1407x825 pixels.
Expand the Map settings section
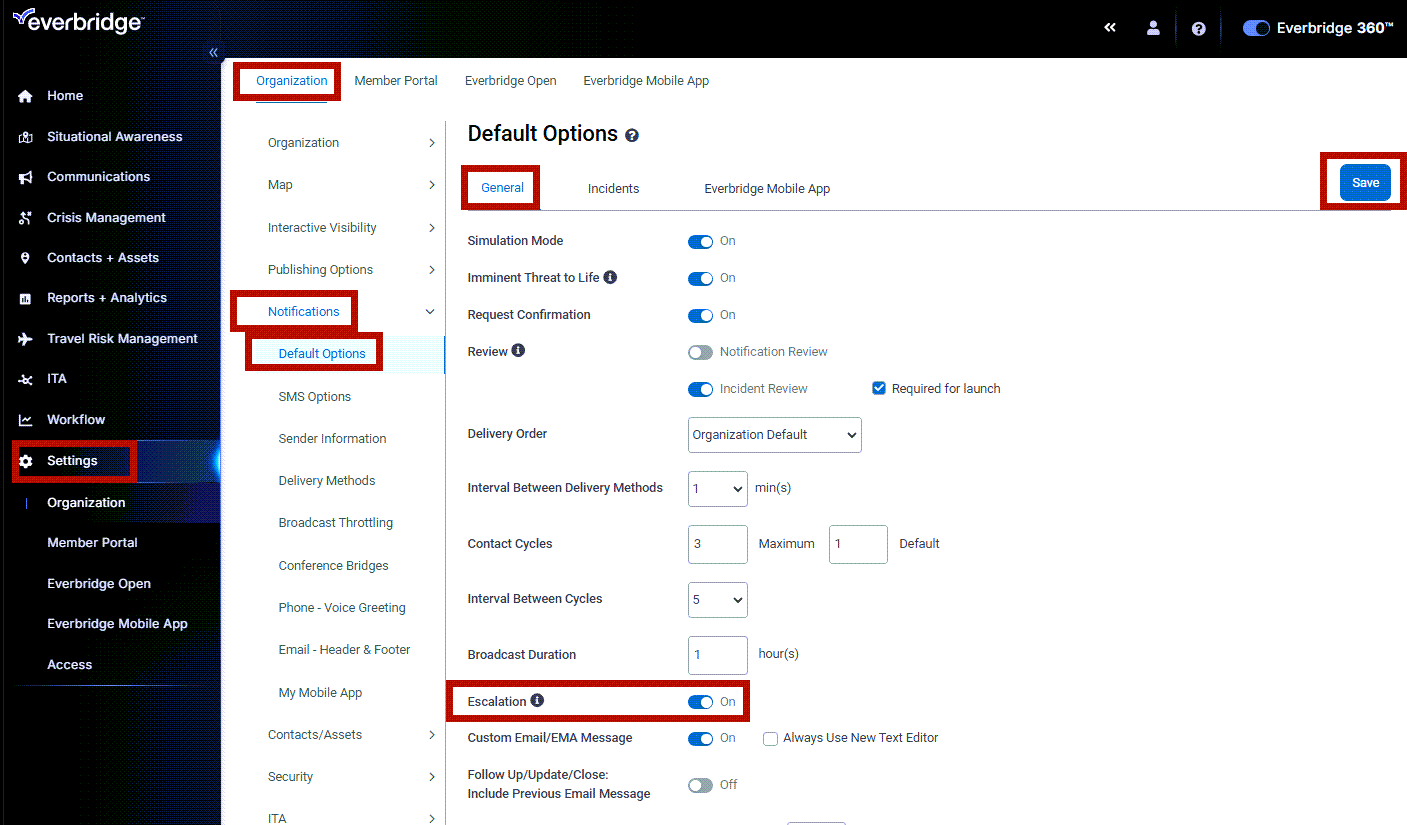click(432, 185)
